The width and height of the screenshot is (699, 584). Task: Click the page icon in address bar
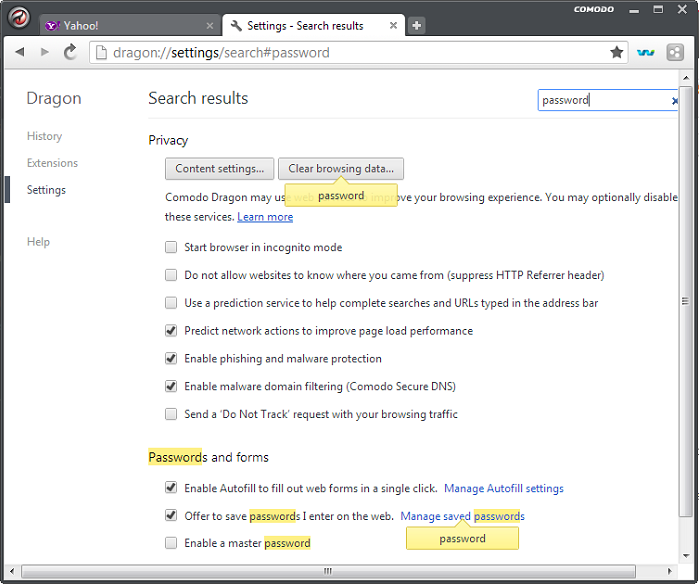(x=101, y=53)
